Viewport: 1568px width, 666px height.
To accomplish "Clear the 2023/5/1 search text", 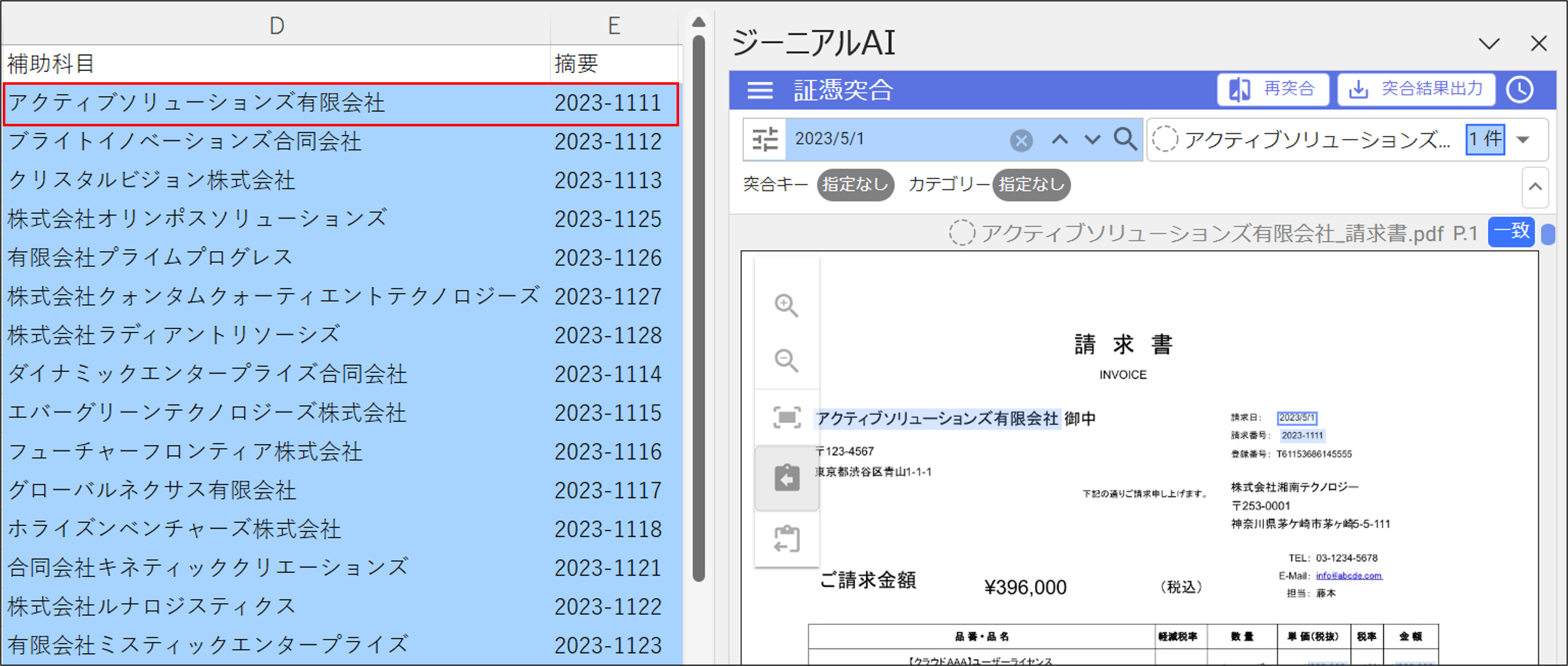I will point(1021,140).
